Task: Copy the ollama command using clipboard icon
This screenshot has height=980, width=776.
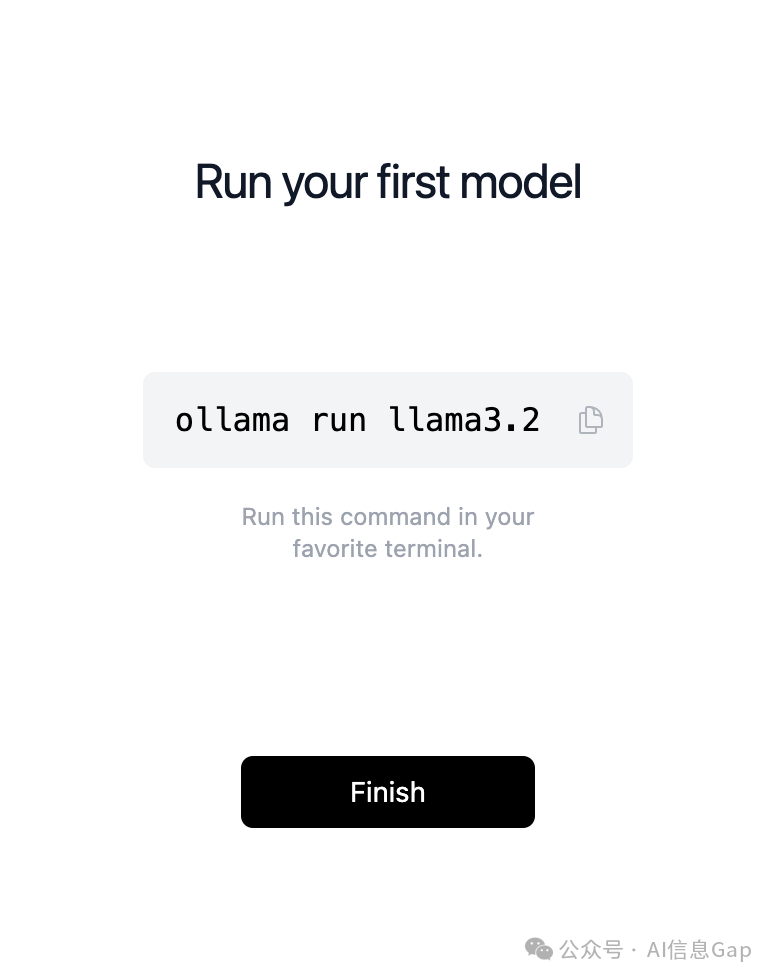Action: (590, 420)
